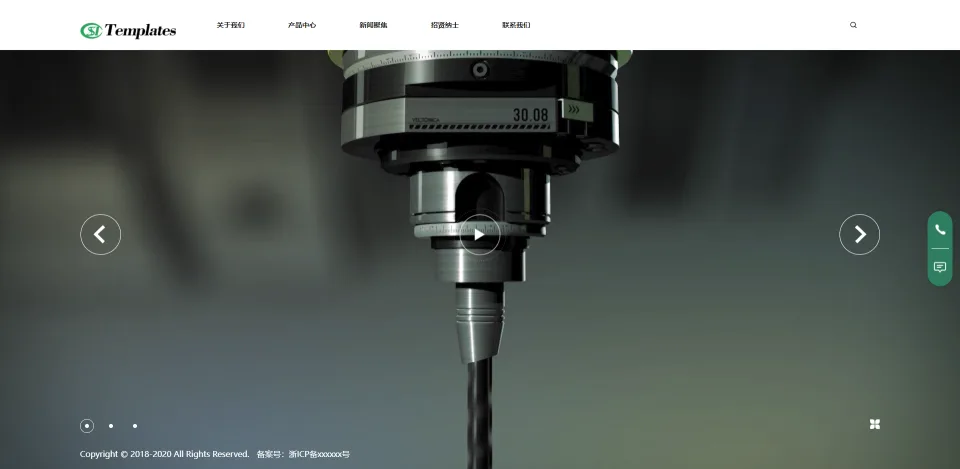The height and width of the screenshot is (469, 960).
Task: Go to the 联系我们 navigation link
Action: pos(516,25)
